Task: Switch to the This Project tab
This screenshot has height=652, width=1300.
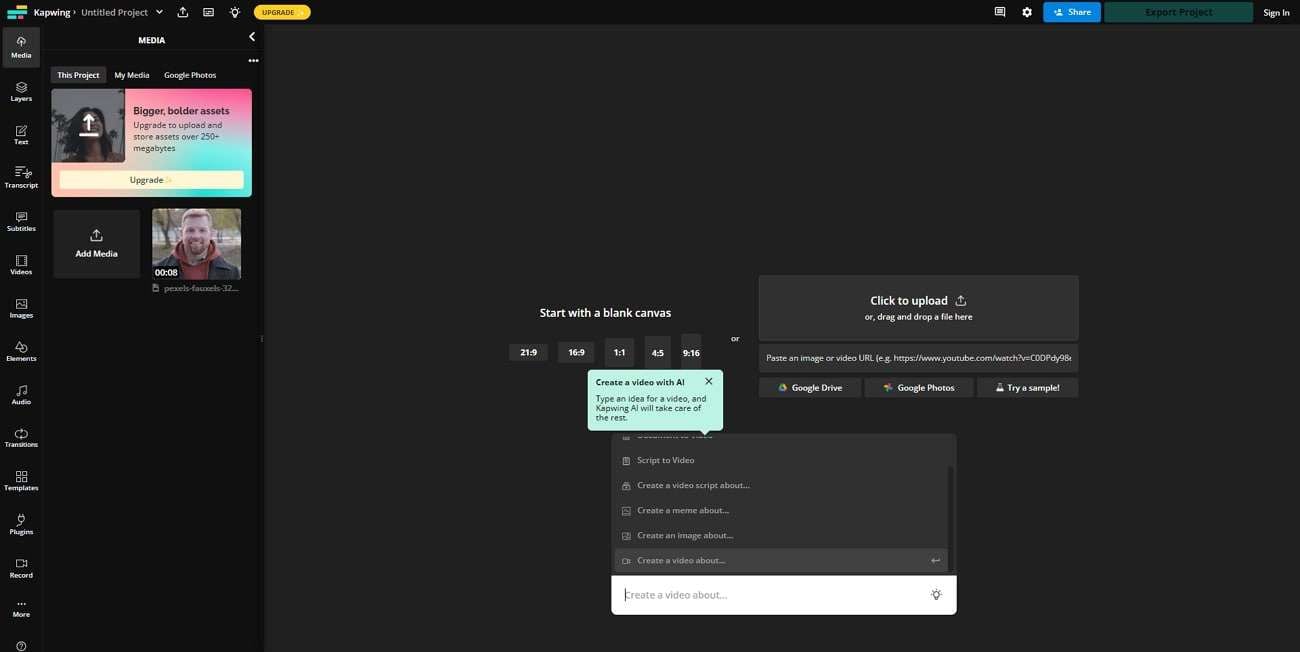Action: (x=78, y=75)
